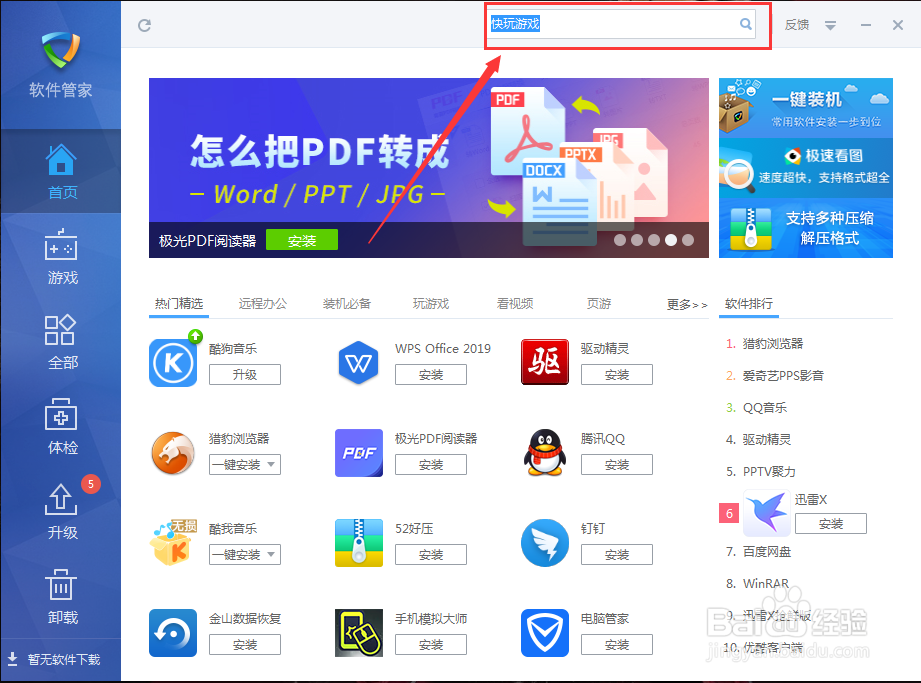921x683 pixels.
Task: Open ranked item 爱奇艺PPS影音
Action: [783, 375]
